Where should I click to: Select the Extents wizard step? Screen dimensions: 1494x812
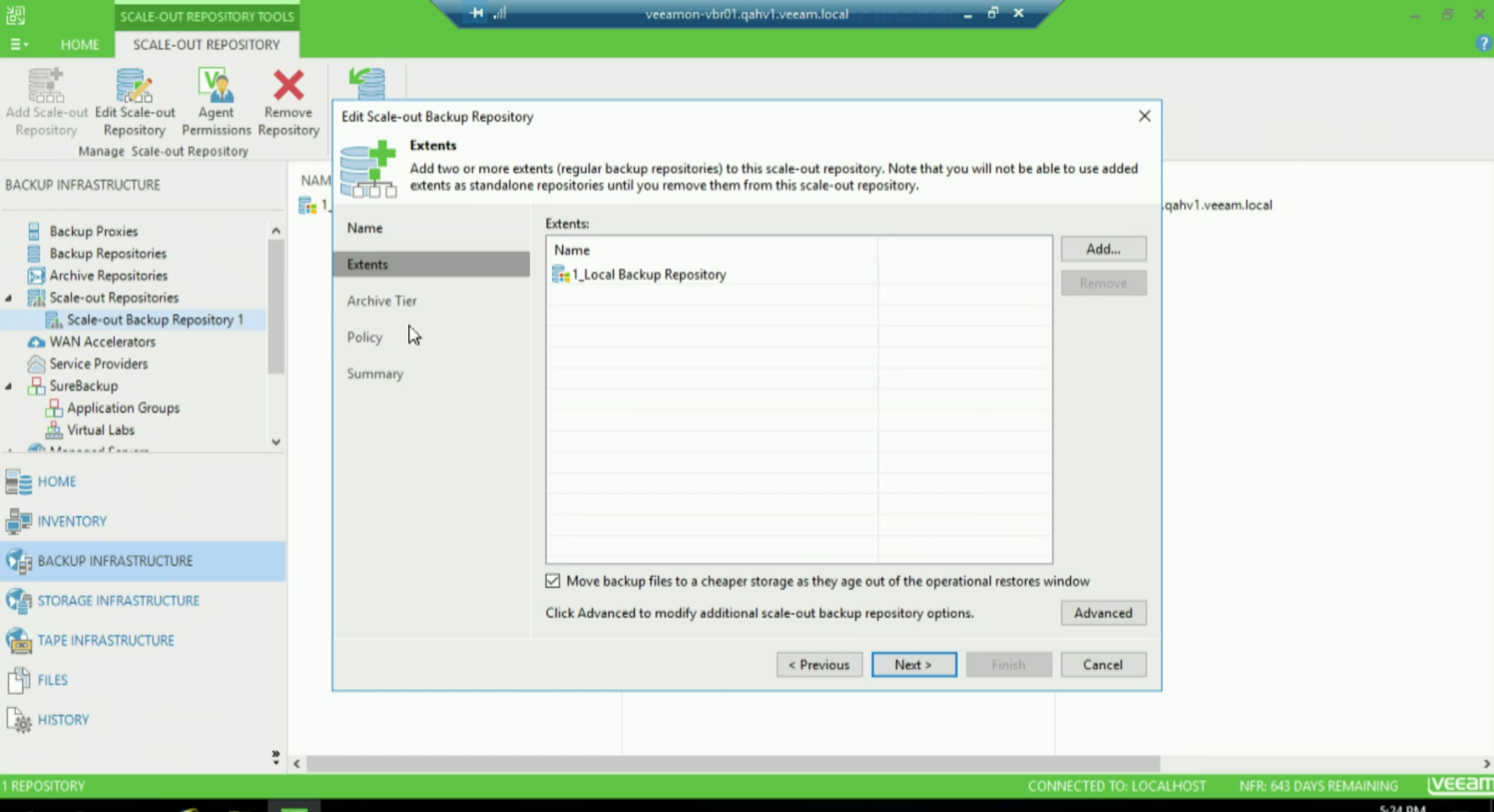click(x=431, y=265)
